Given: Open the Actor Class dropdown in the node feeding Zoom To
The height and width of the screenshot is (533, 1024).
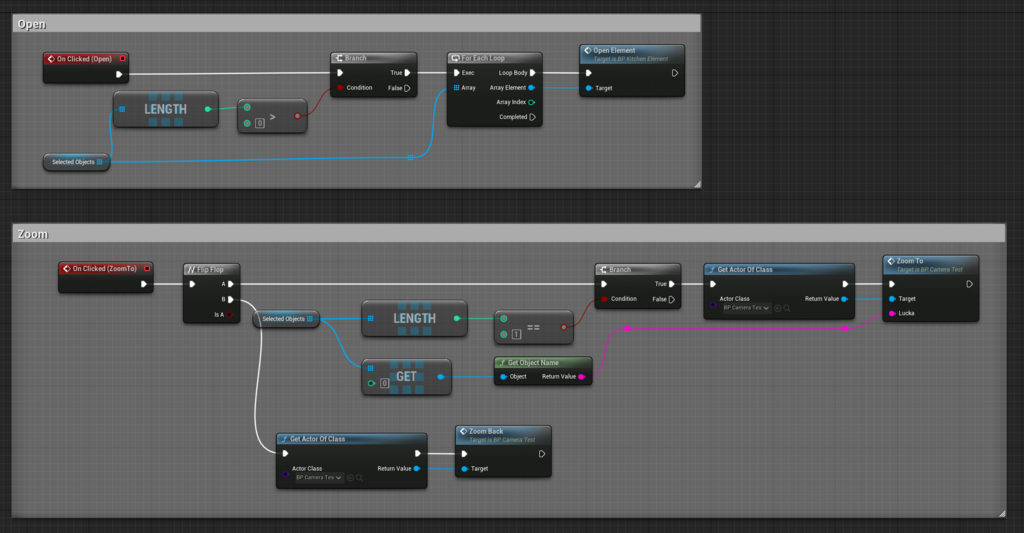Looking at the screenshot, I should (745, 308).
